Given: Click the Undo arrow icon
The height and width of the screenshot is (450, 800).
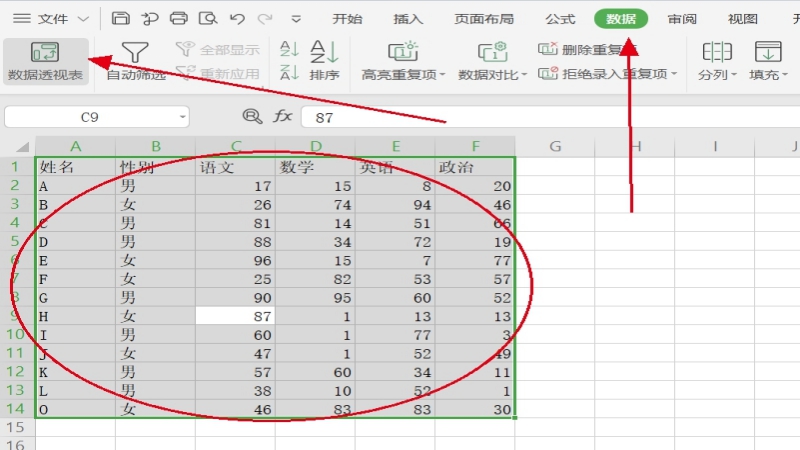Looking at the screenshot, I should tap(237, 18).
